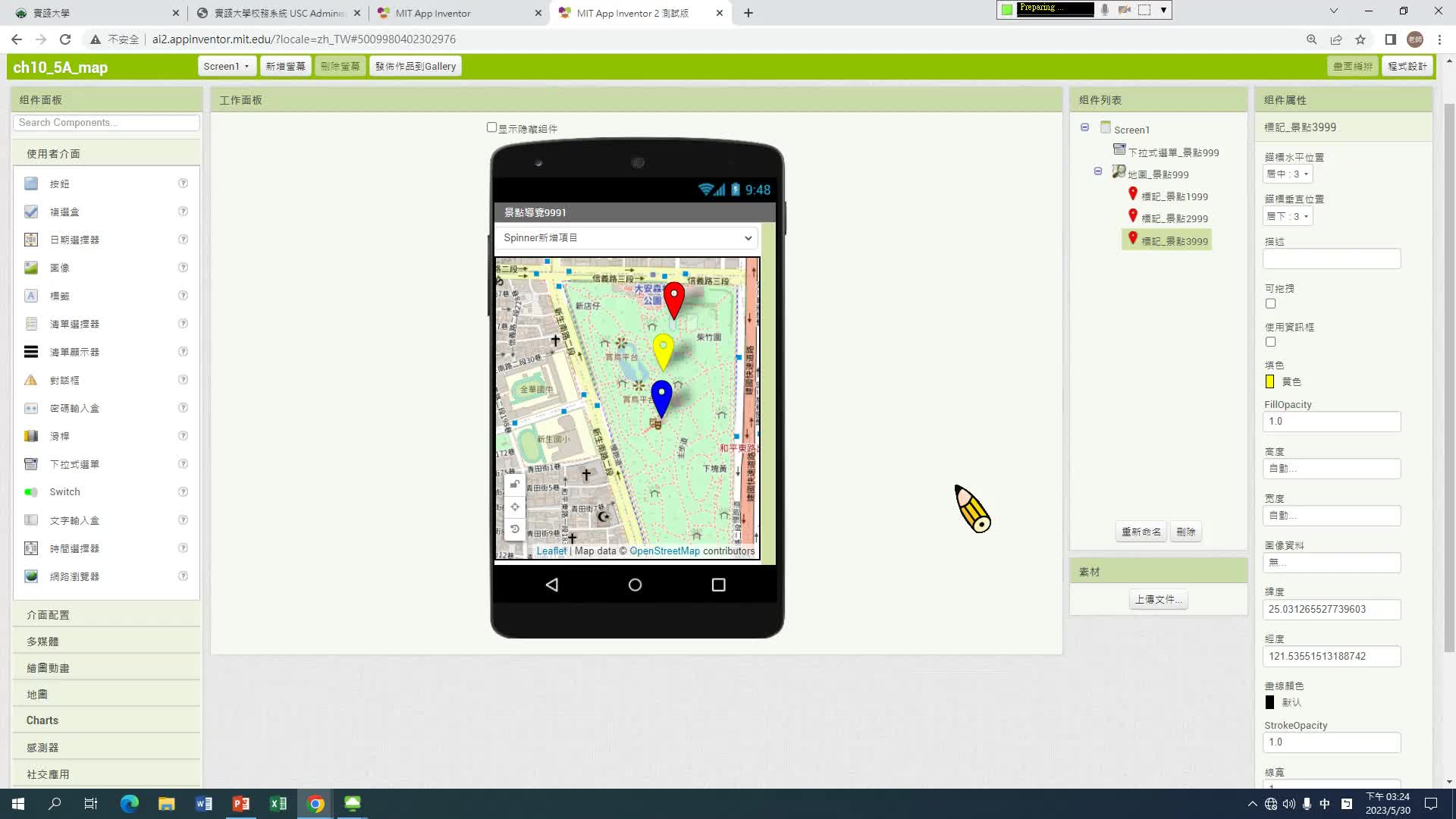Pick the 時間選擇器 time picker icon
Image resolution: width=1456 pixels, height=819 pixels.
click(31, 548)
